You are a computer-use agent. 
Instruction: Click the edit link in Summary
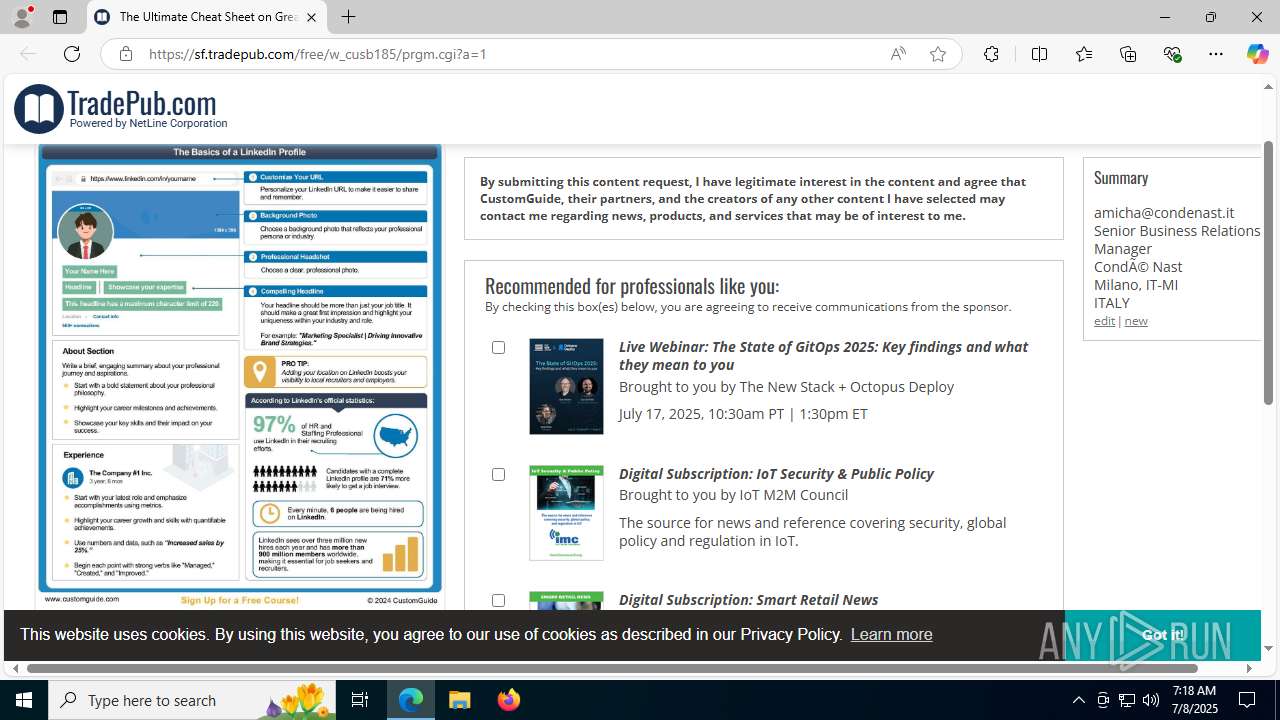(1104, 321)
